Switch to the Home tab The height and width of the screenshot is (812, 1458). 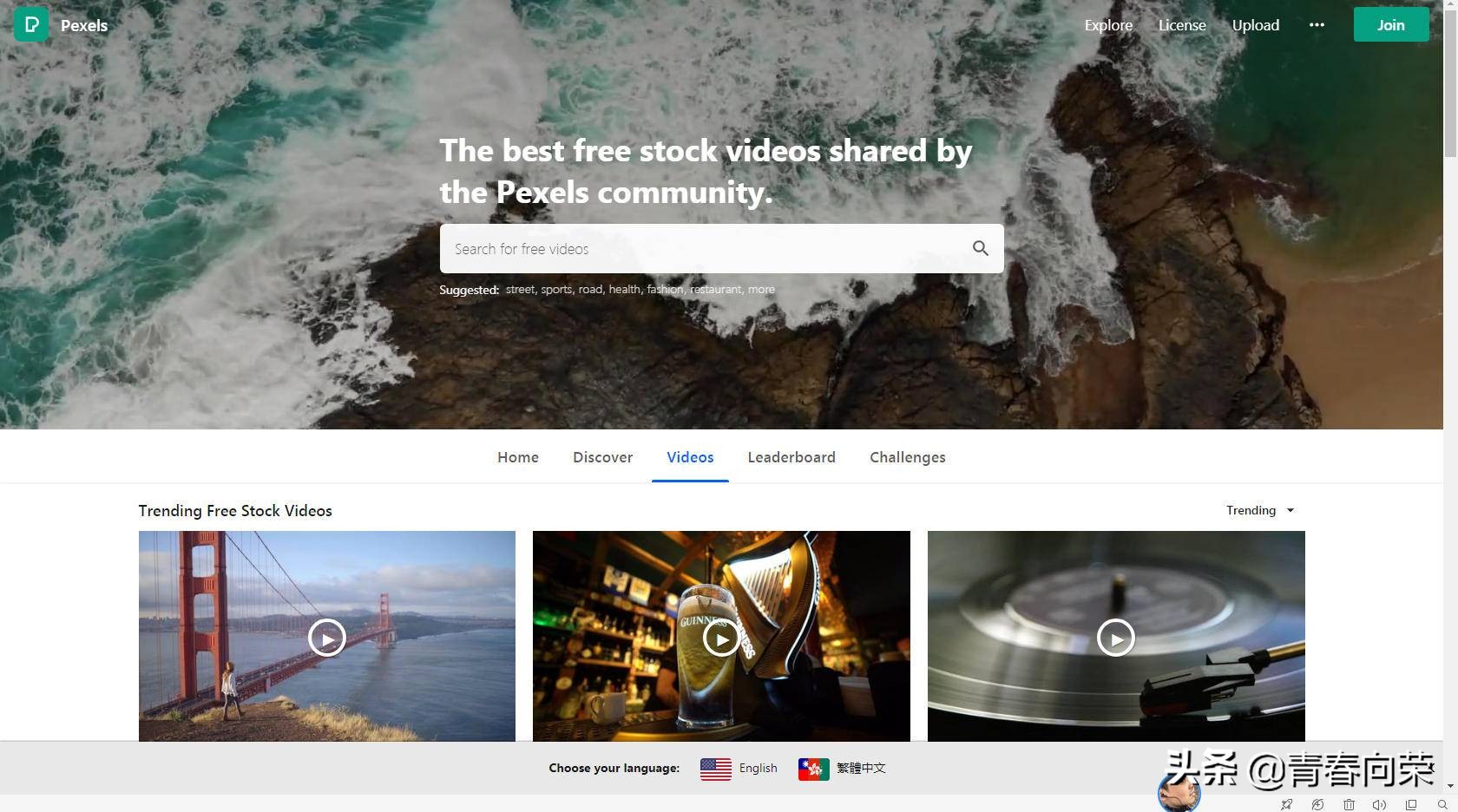point(518,457)
